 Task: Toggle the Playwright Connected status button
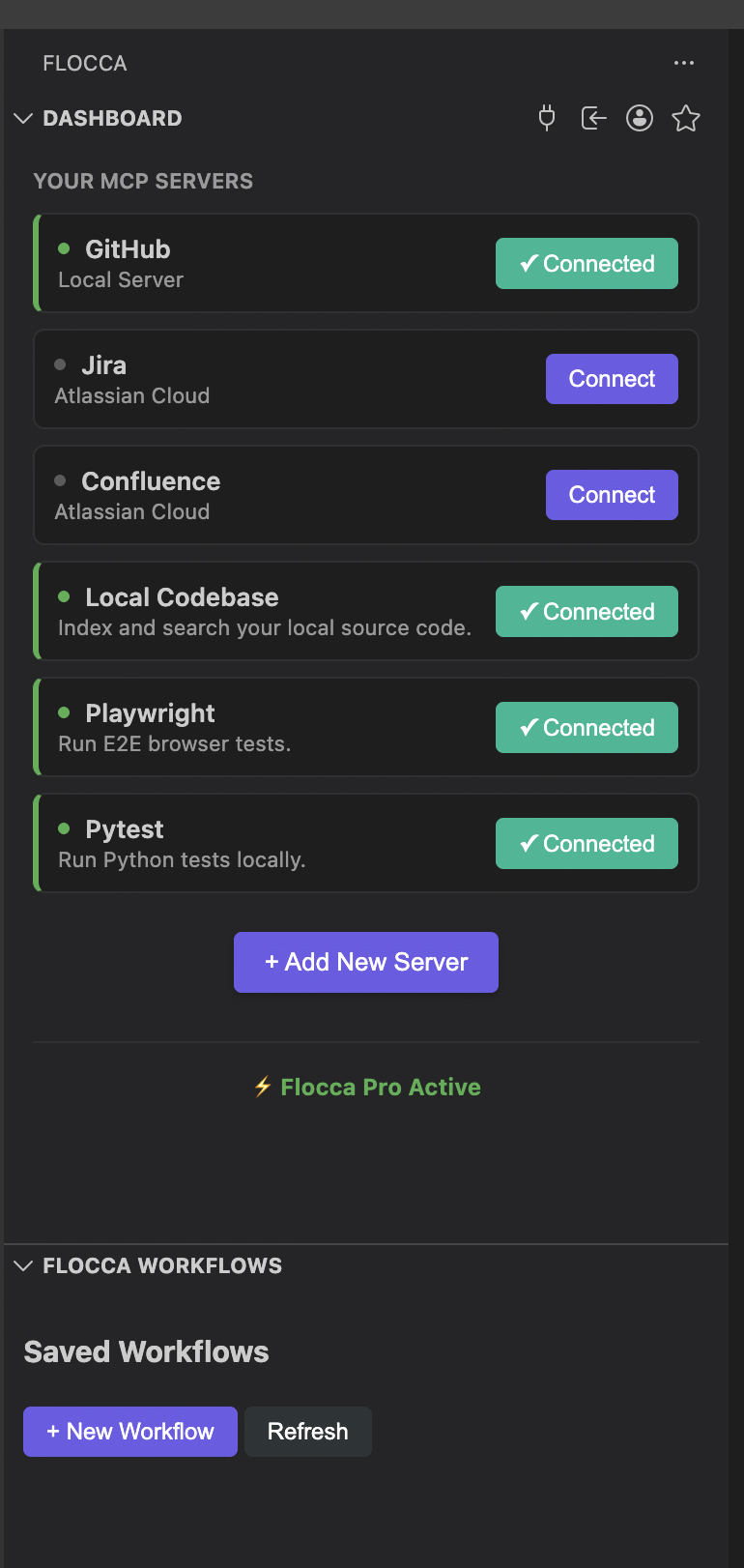tap(586, 727)
